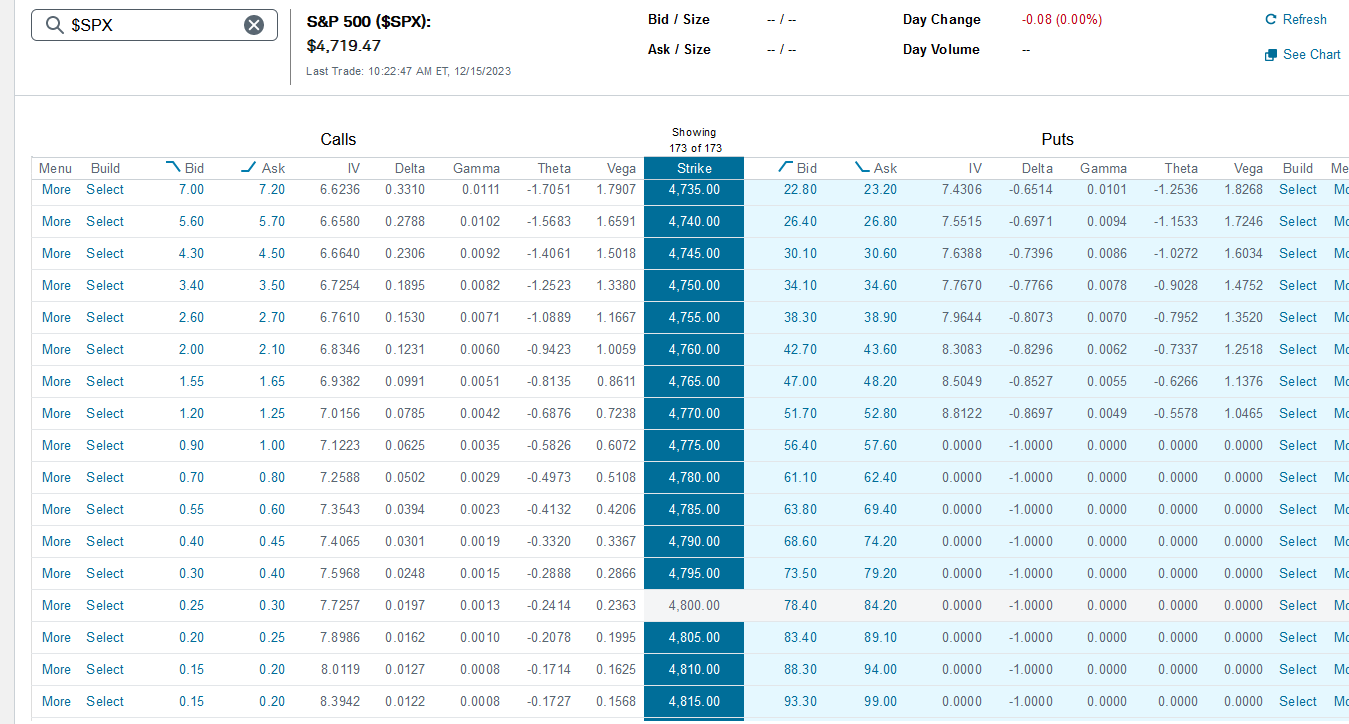
Task: Open the puts More menu for strike 4,740
Action: (1340, 221)
